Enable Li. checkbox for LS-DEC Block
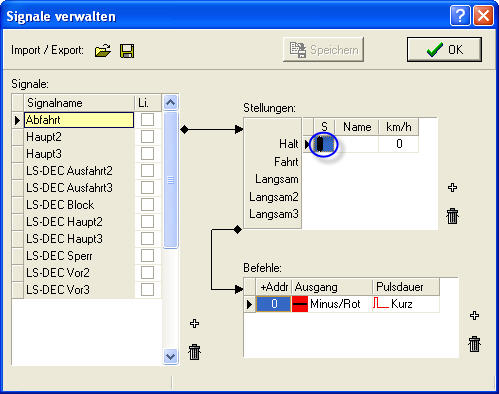 147,204
